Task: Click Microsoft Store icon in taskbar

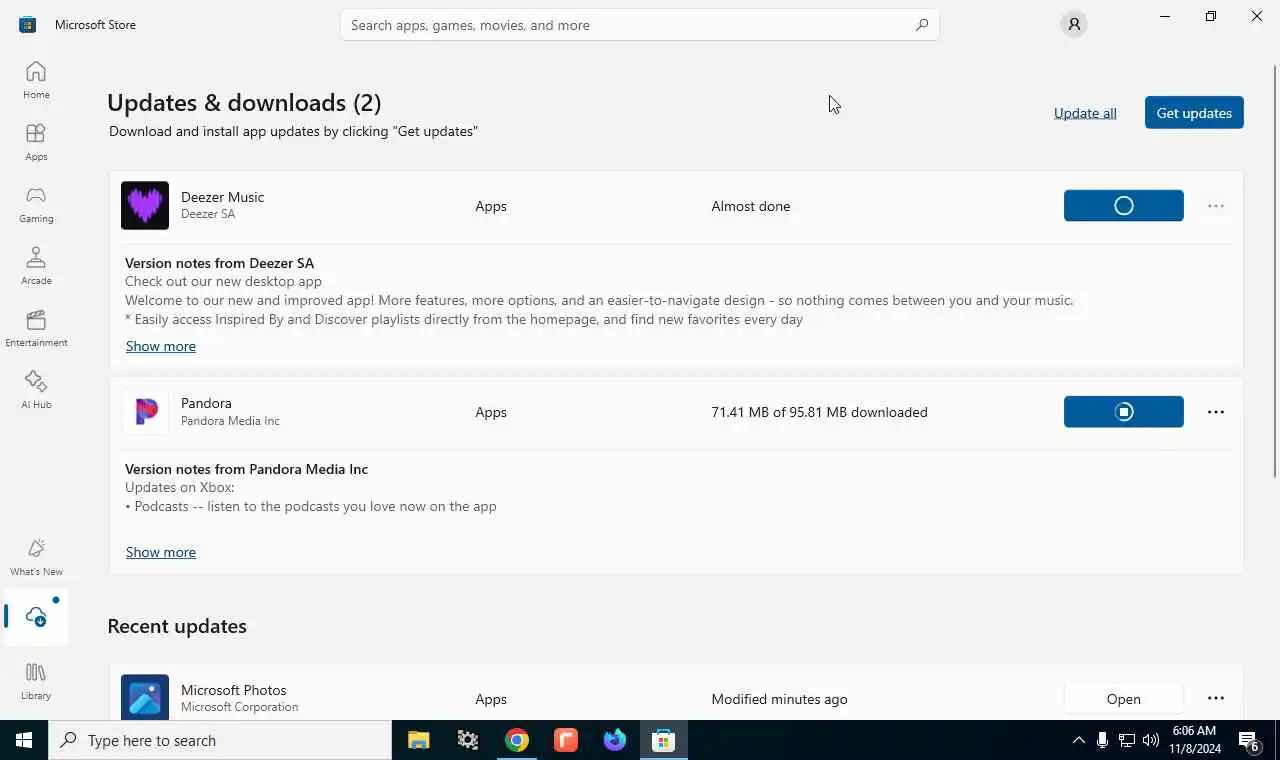Action: pyautogui.click(x=664, y=740)
